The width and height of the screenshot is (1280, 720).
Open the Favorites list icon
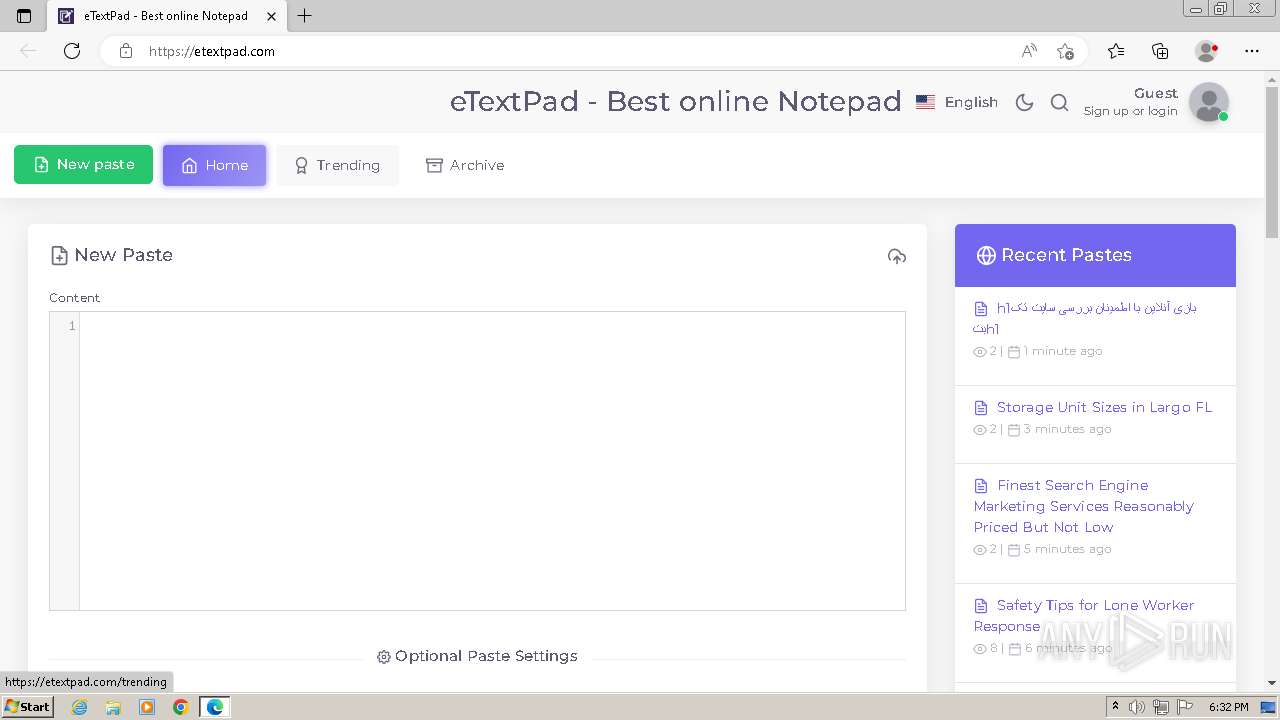click(1116, 51)
